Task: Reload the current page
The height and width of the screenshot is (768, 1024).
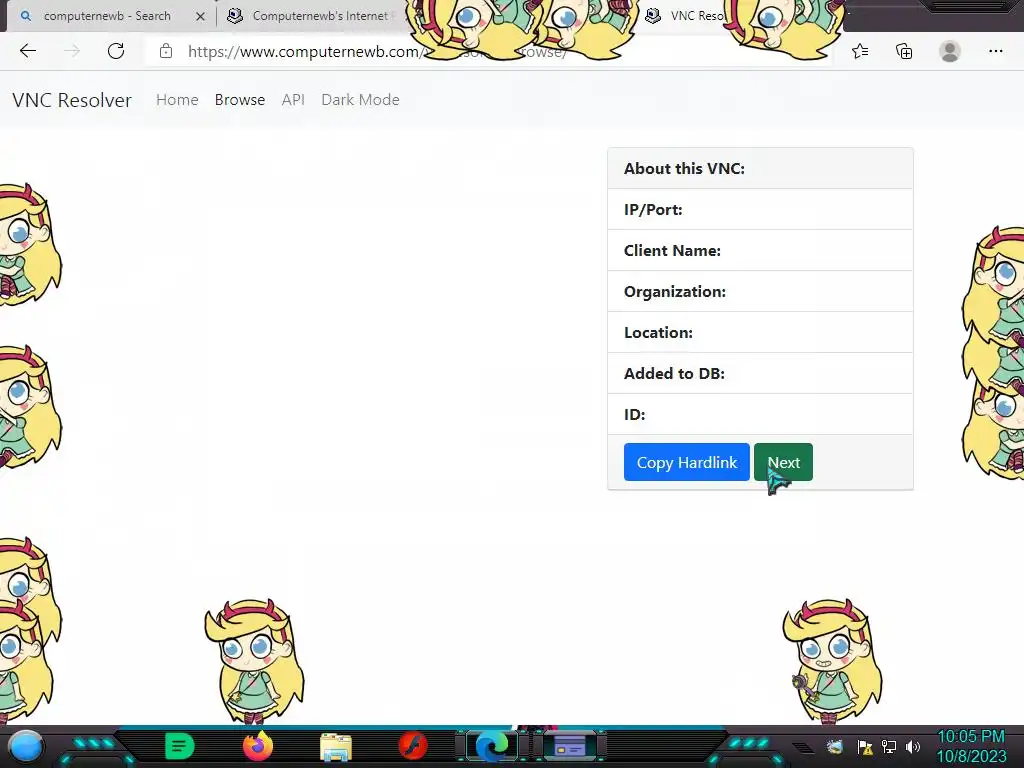Action: 116,51
